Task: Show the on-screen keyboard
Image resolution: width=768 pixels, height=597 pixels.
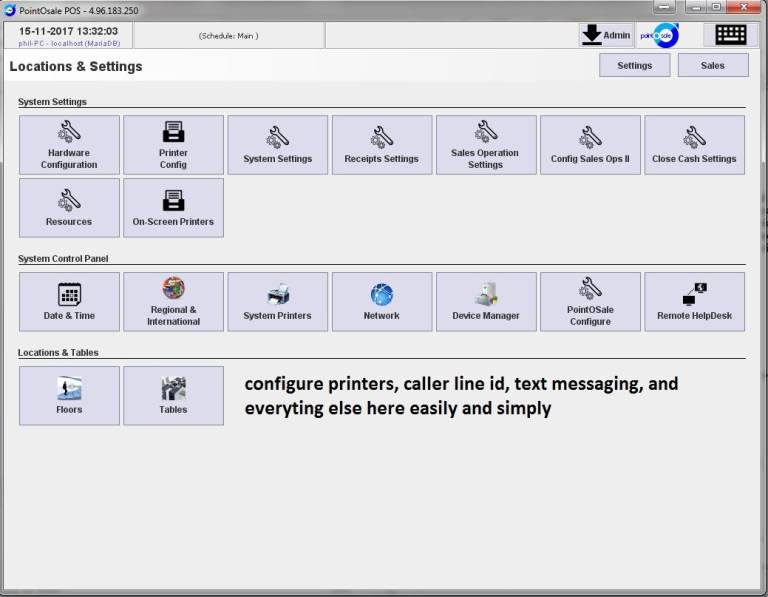Action: (x=730, y=35)
